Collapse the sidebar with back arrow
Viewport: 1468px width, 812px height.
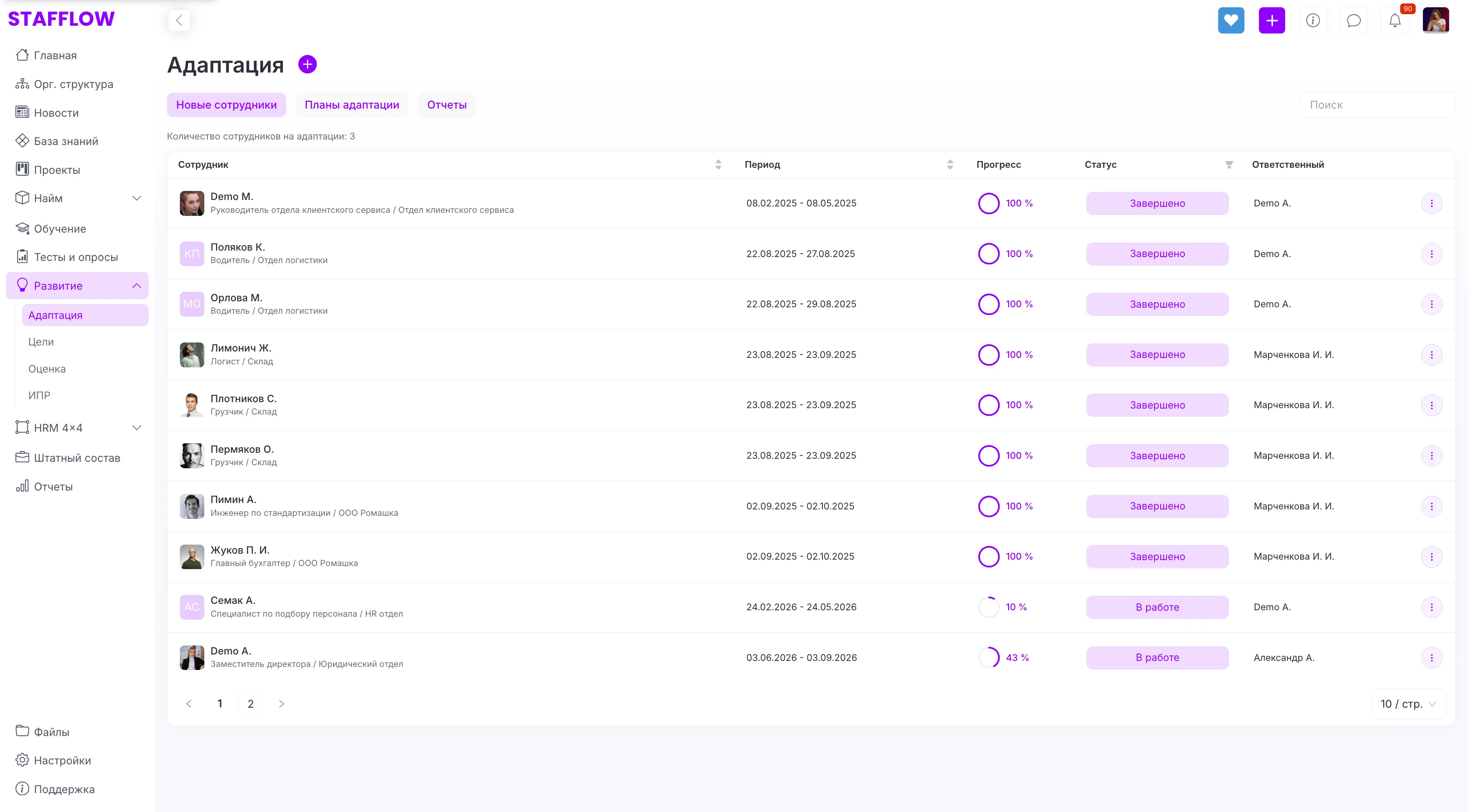[179, 21]
